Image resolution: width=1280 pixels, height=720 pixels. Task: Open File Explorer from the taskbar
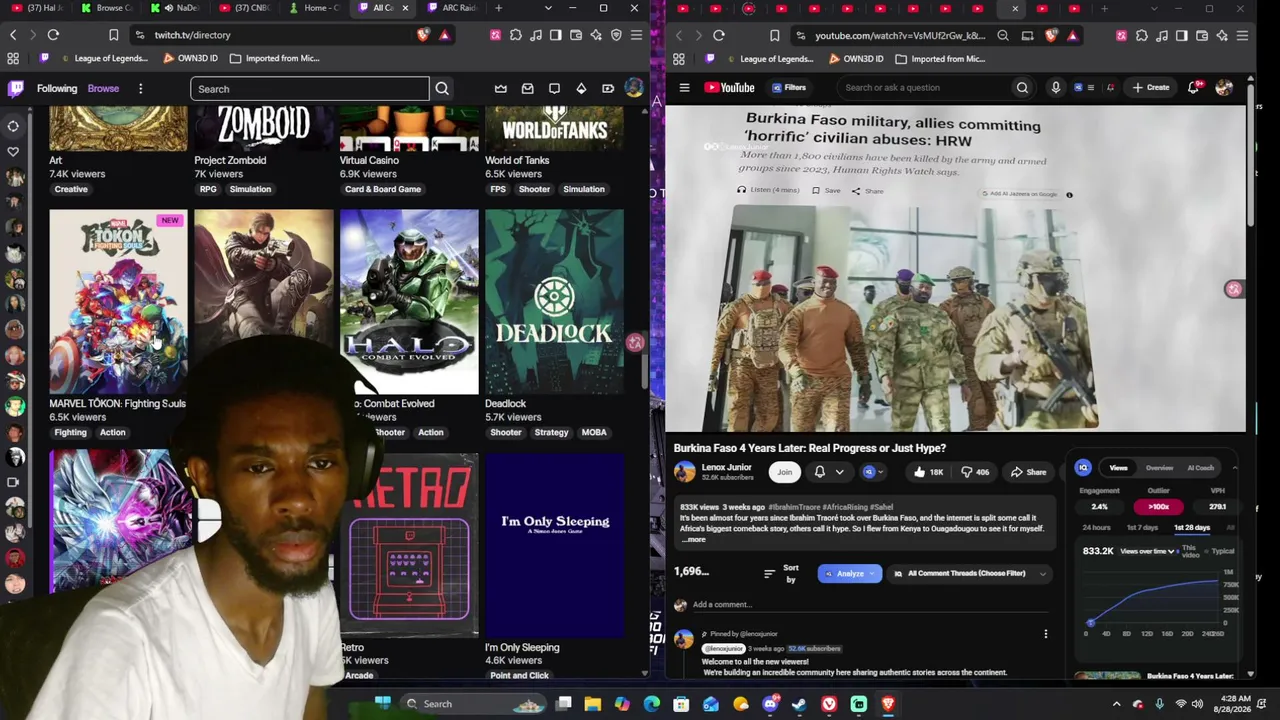click(x=593, y=704)
